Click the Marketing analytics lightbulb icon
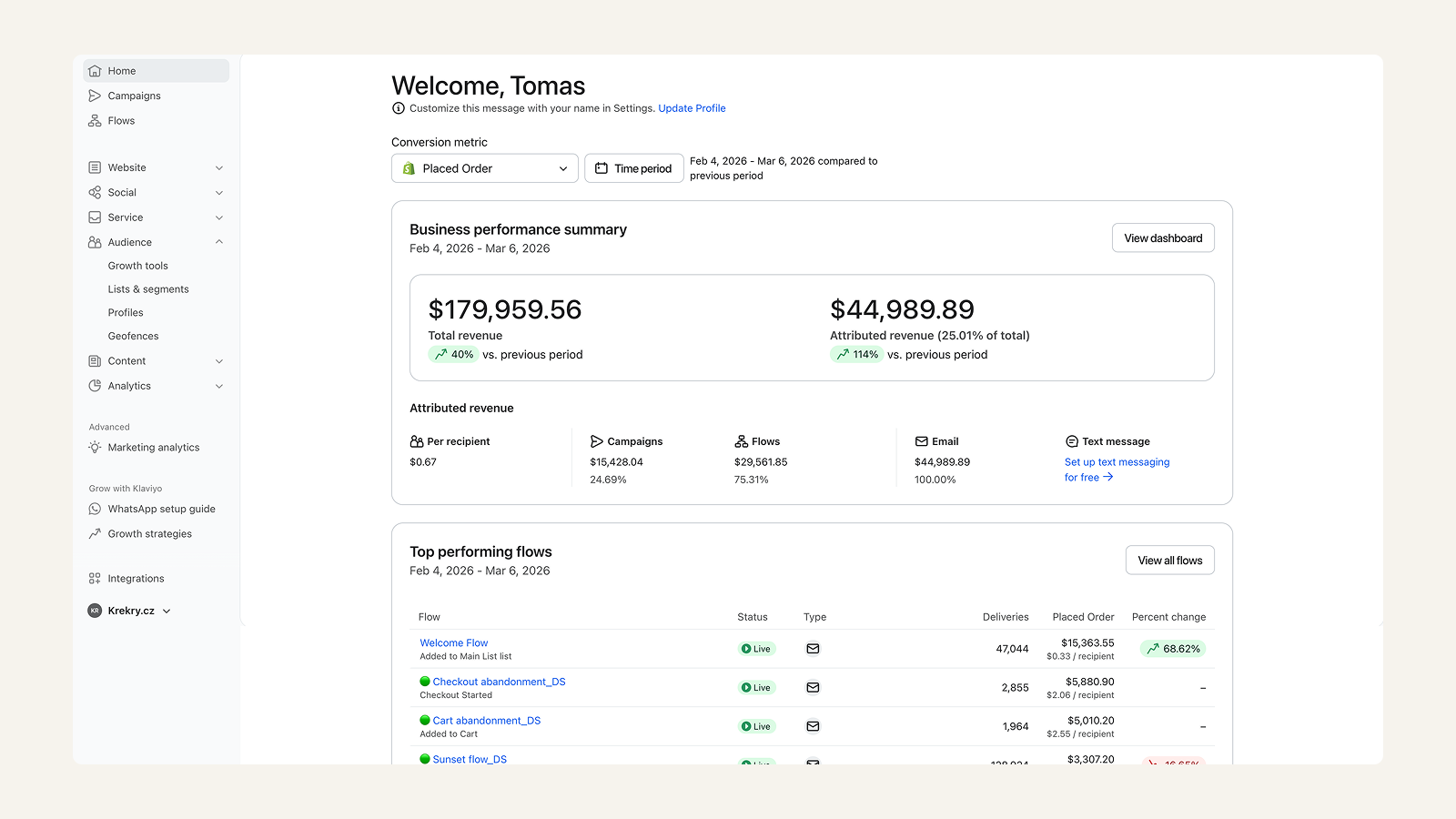The image size is (1456, 819). point(95,448)
